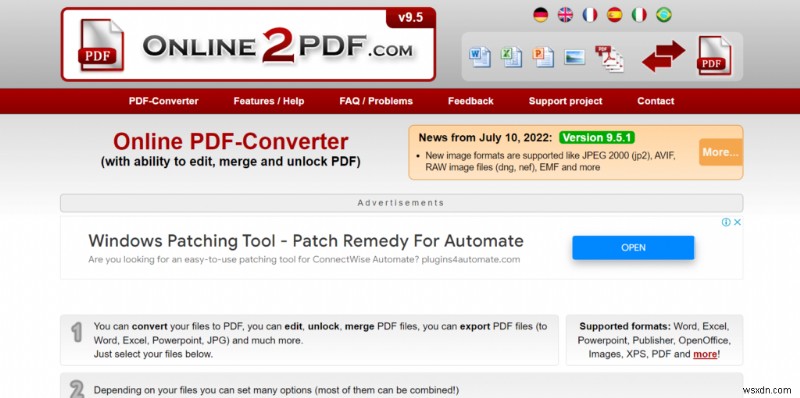Choose the Spanish flag language icon
This screenshot has width=800, height=398.
[614, 15]
